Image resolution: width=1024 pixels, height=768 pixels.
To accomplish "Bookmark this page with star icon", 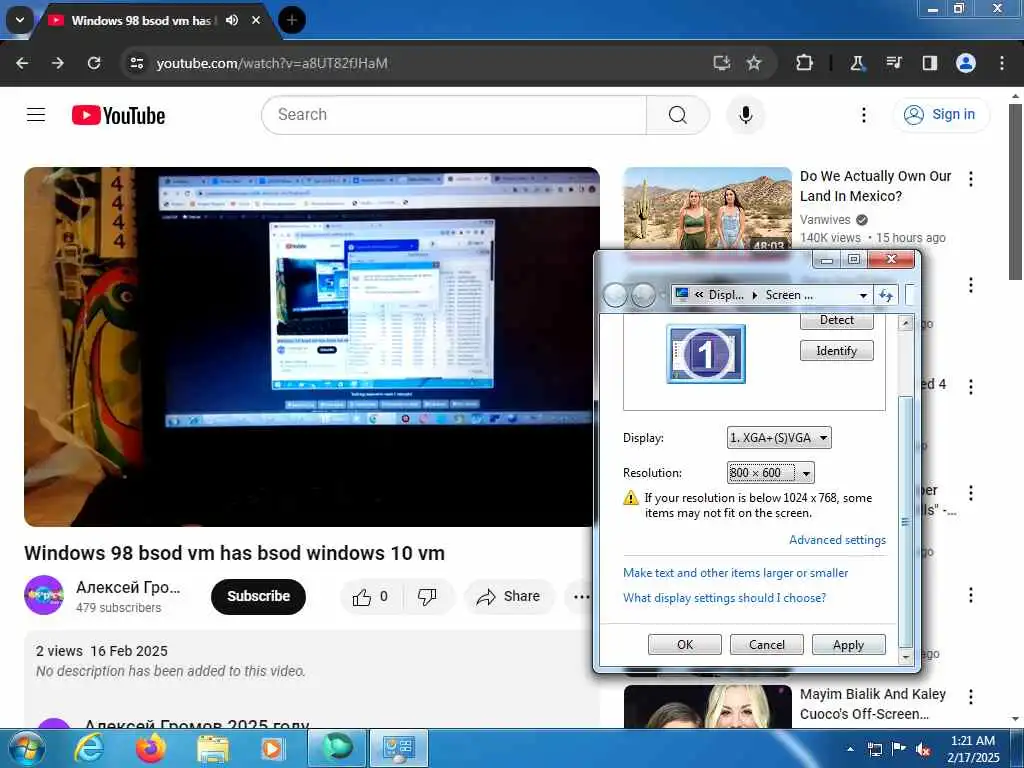I will pos(754,63).
